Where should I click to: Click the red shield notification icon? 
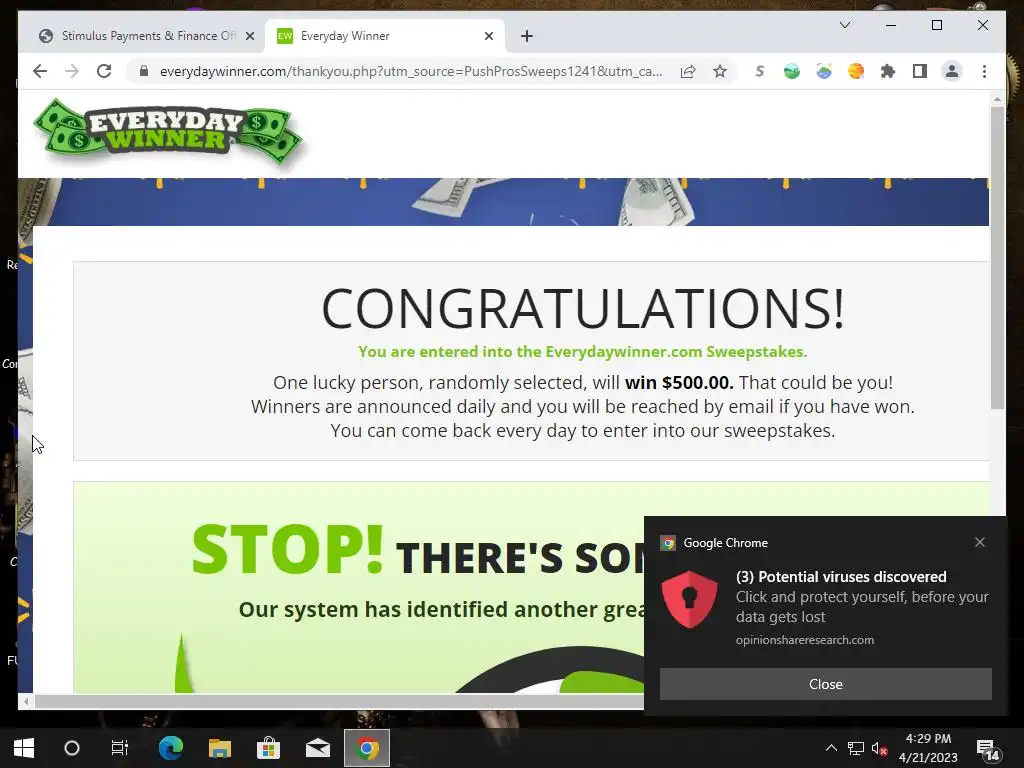pos(690,599)
